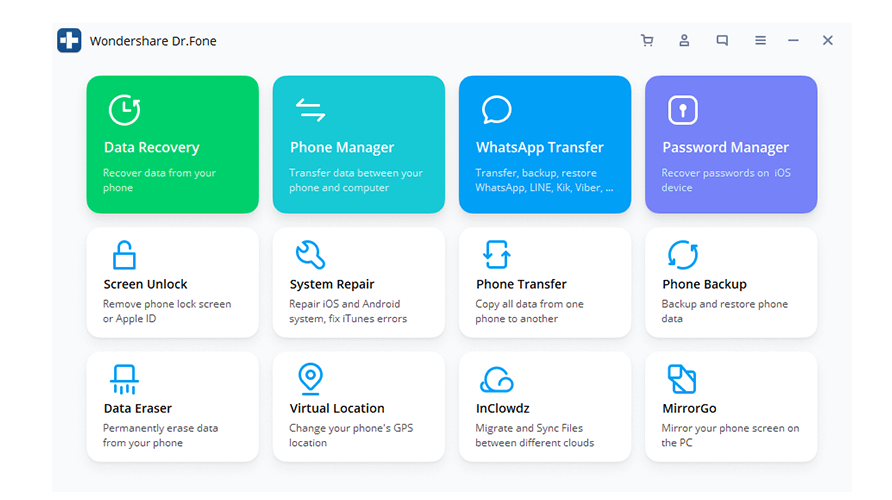The width and height of the screenshot is (892, 500).
Task: Click the WhatsApp Transfer chat bubble icon
Action: coord(496,110)
